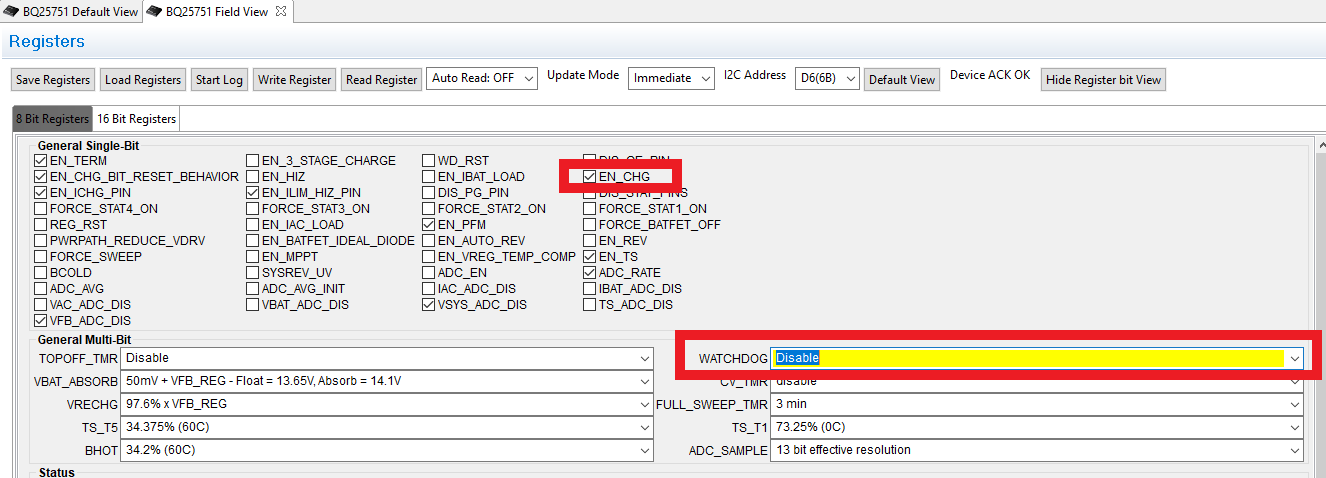Open the Auto Read dropdown
Viewport: 1326px width, 478px height.
pyautogui.click(x=482, y=78)
